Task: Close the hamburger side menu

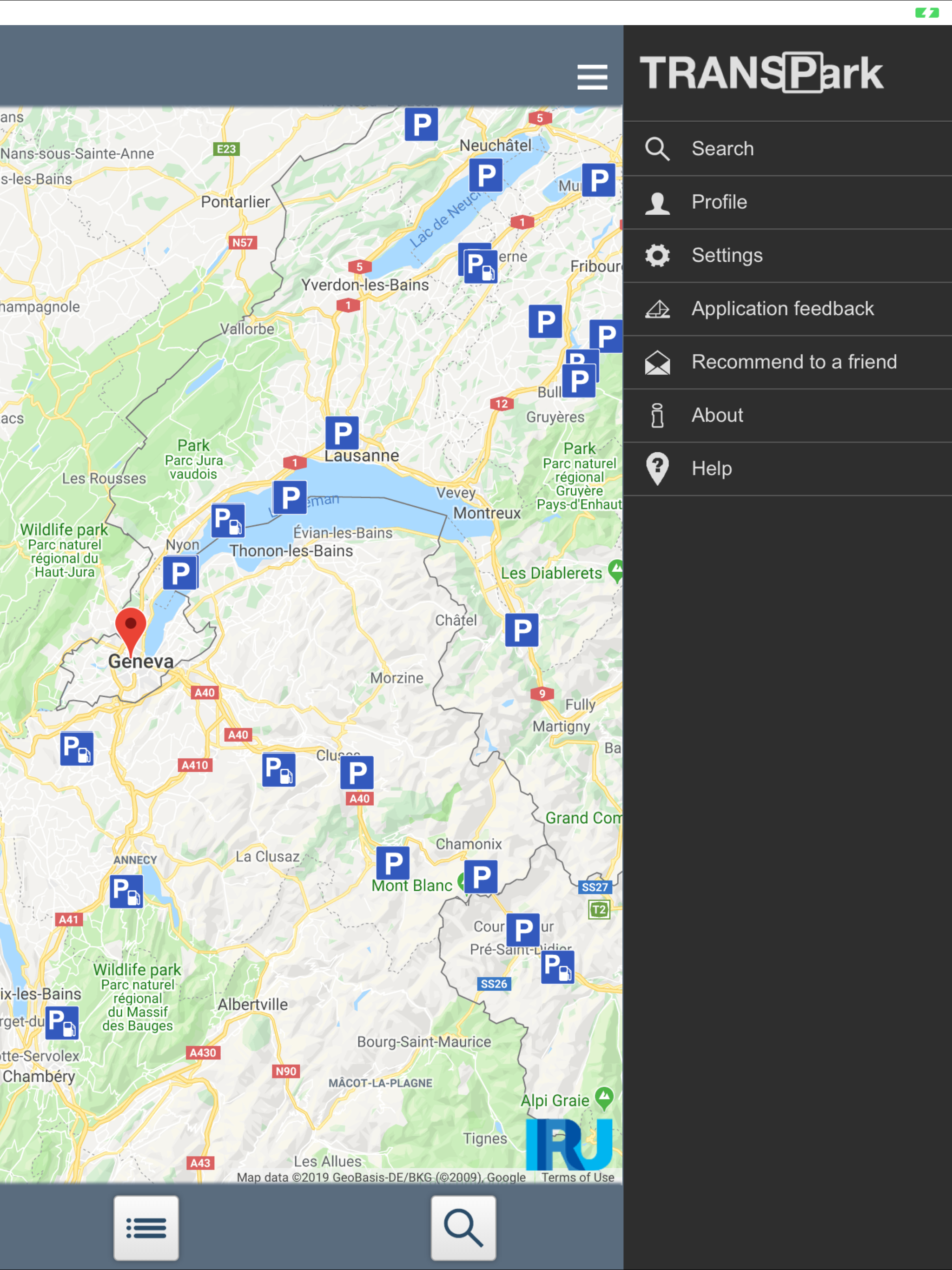Action: pos(592,77)
